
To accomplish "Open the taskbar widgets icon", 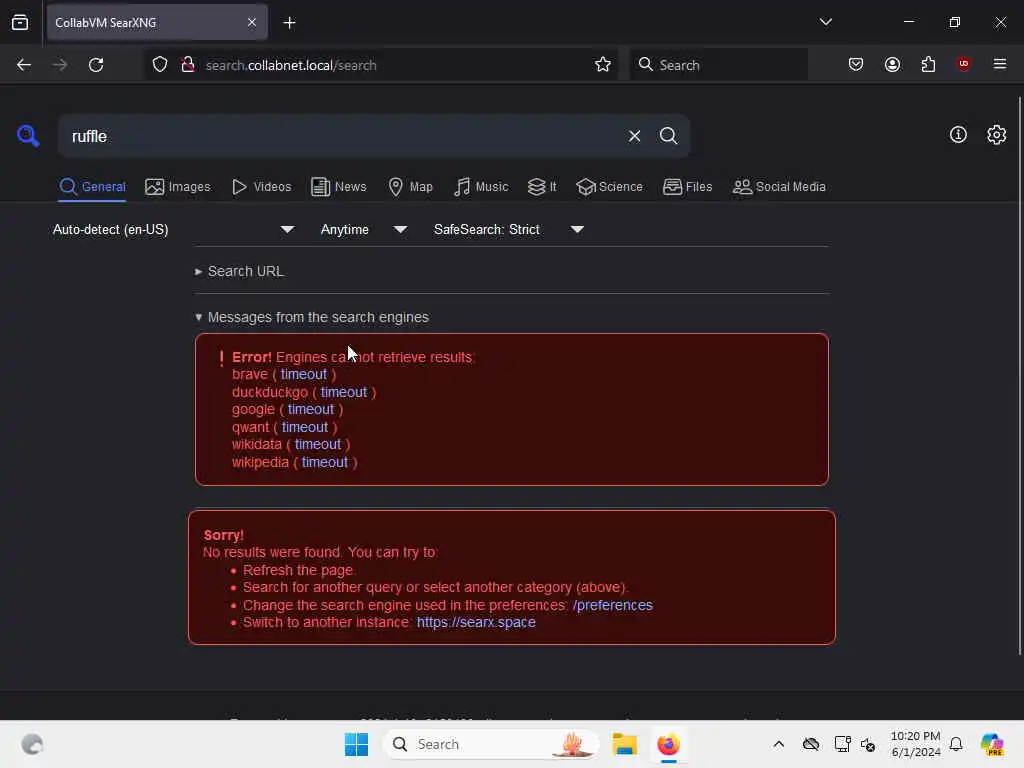I will [32, 744].
